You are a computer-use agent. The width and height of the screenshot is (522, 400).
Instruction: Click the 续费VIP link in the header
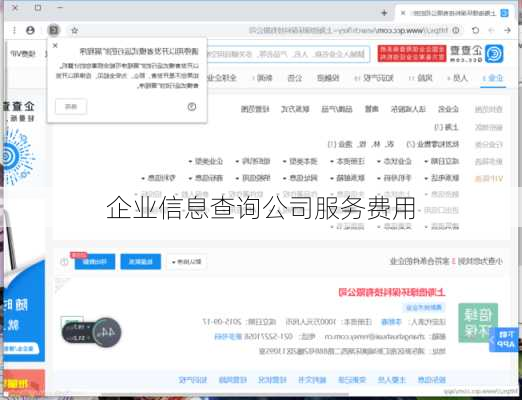point(22,54)
